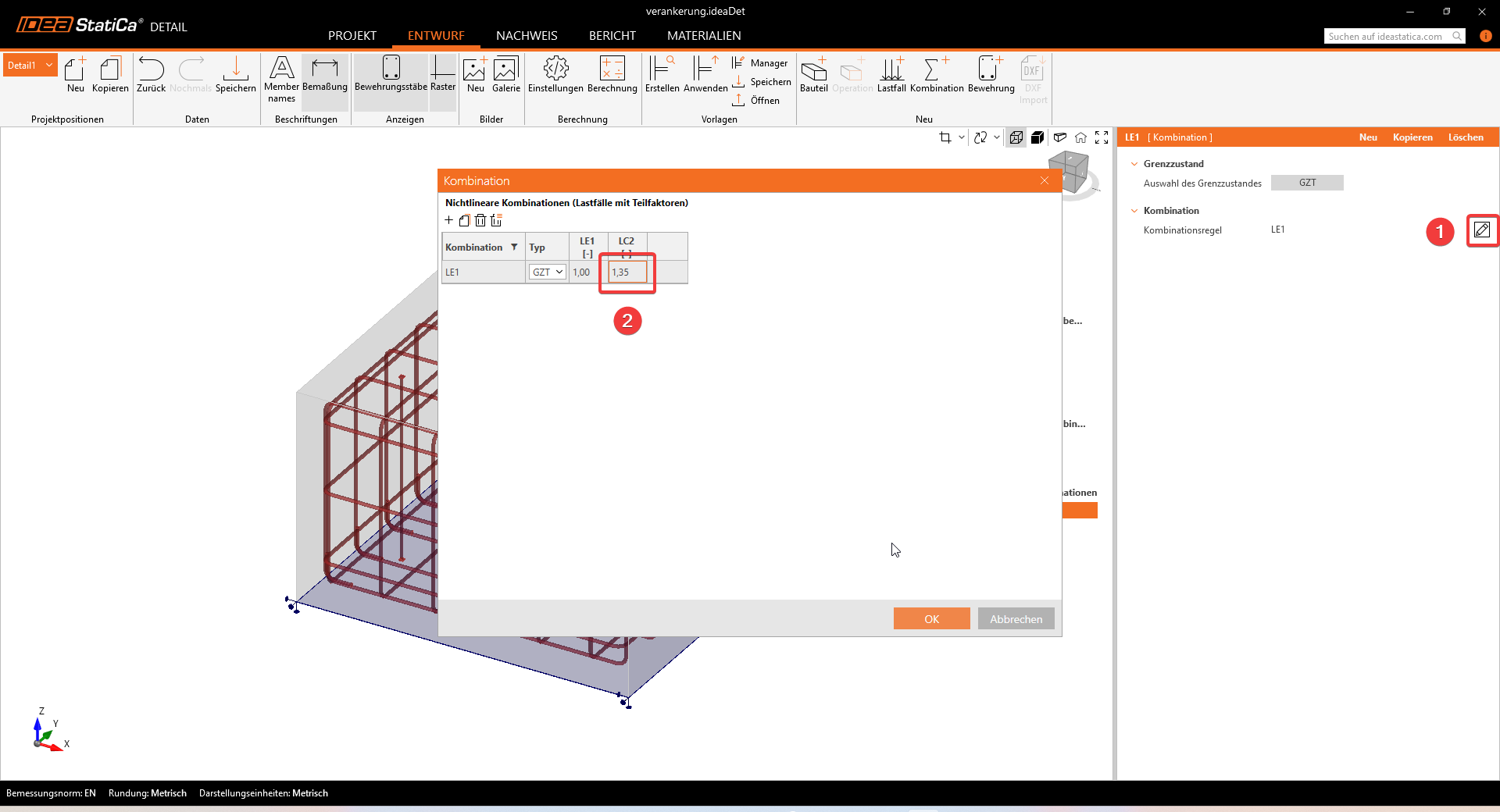Confirm dialog with the OK button
Viewport: 1500px width, 812px height.
coord(931,618)
